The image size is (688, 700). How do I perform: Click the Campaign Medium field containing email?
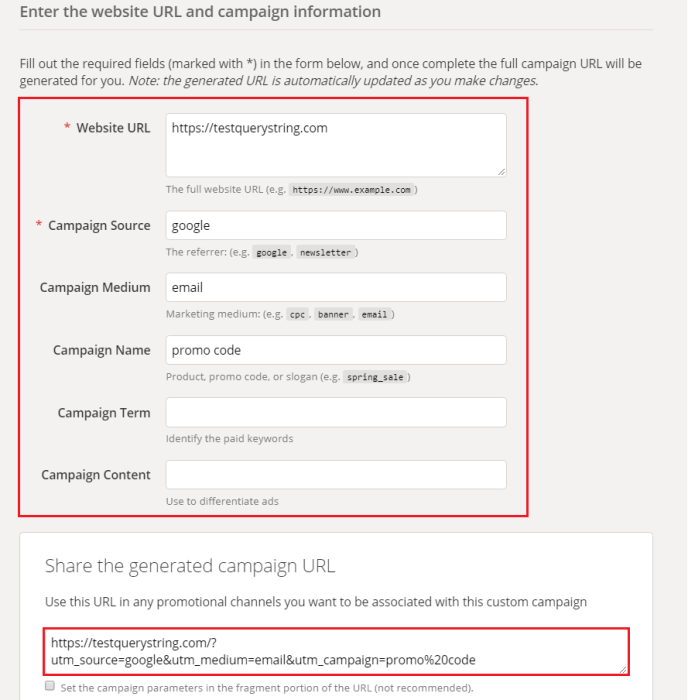point(335,288)
